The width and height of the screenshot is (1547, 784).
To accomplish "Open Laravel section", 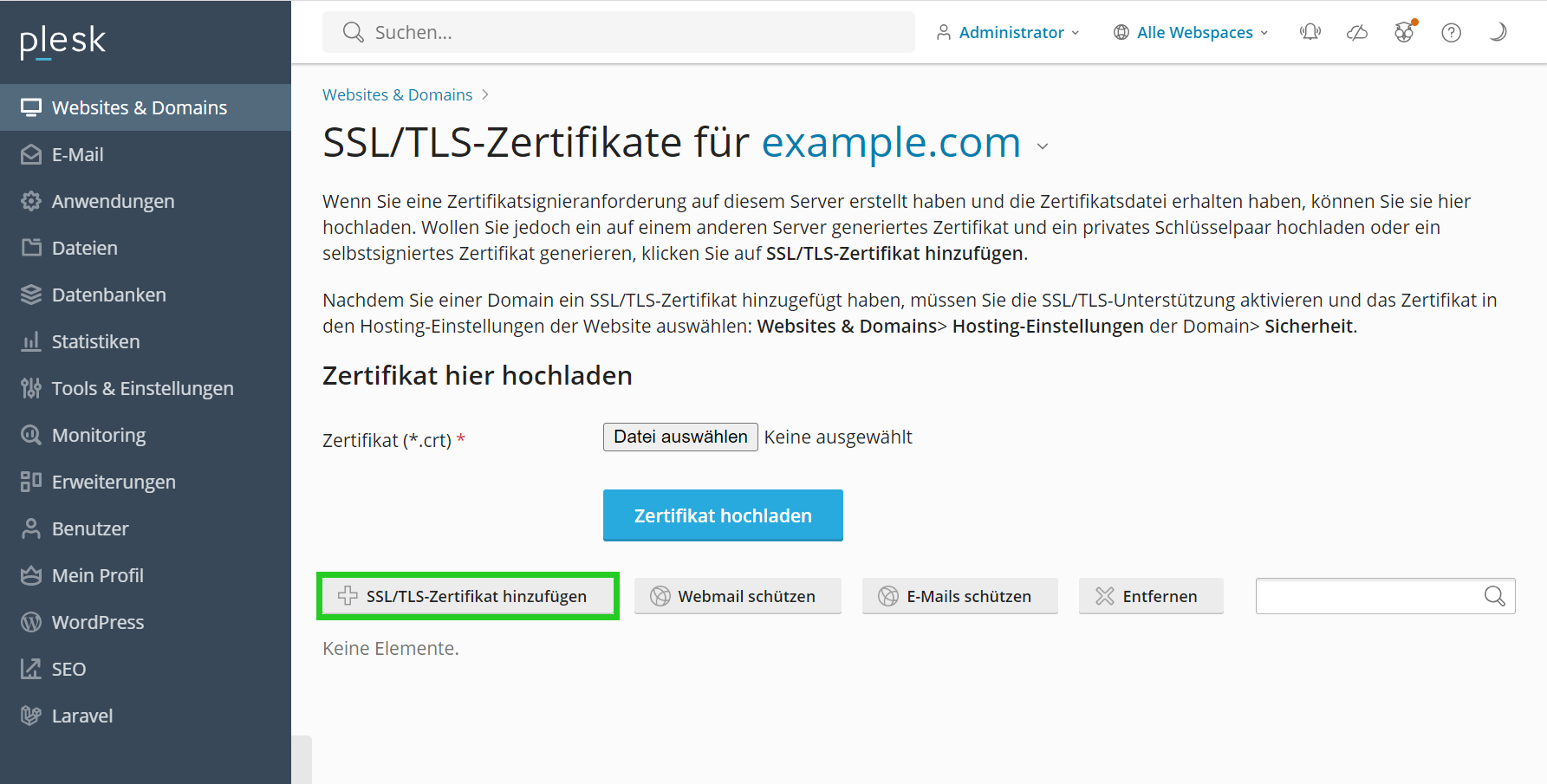I will pyautogui.click(x=146, y=716).
